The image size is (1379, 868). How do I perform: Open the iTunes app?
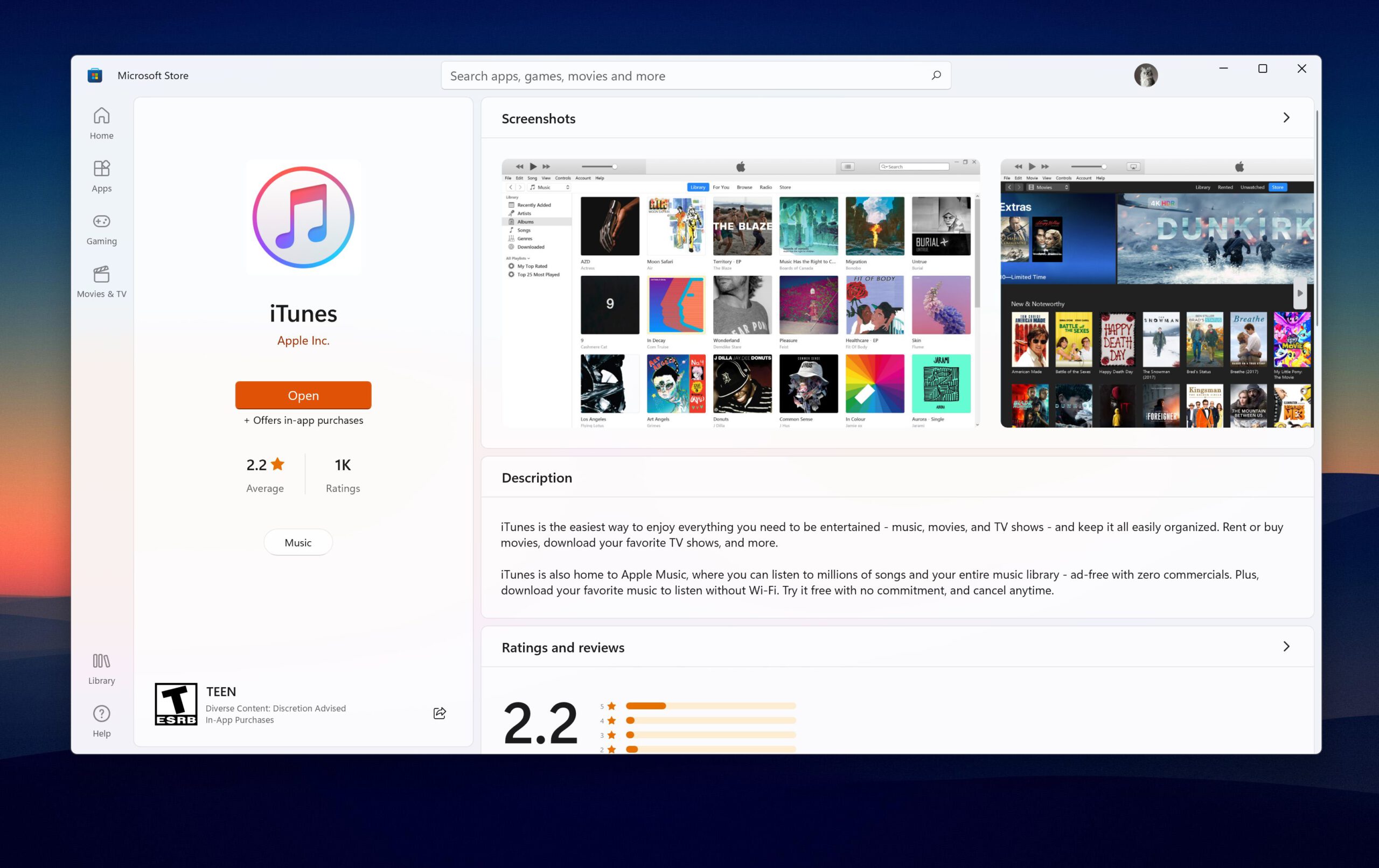[303, 395]
